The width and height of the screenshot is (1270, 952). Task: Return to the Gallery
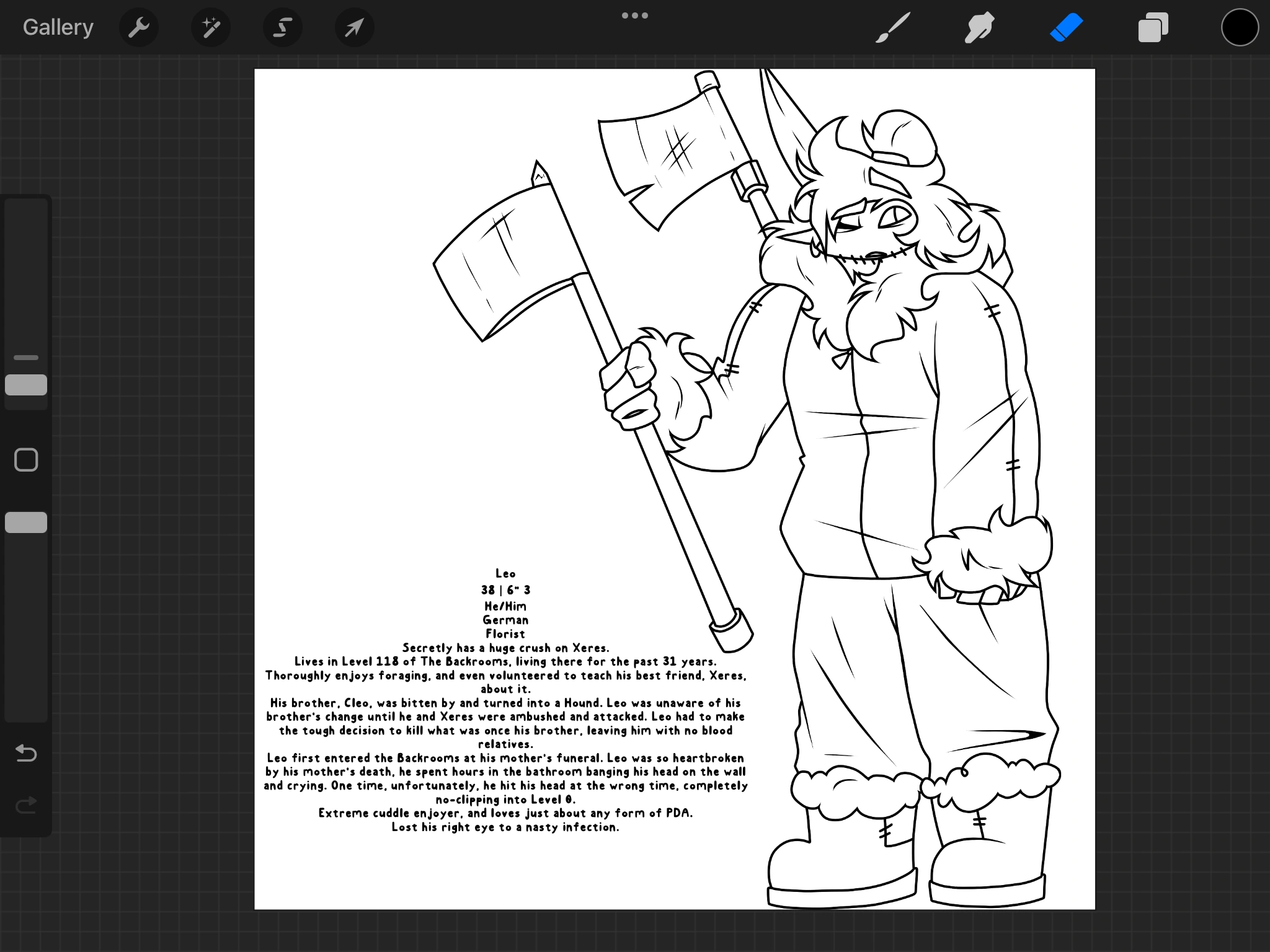point(58,27)
